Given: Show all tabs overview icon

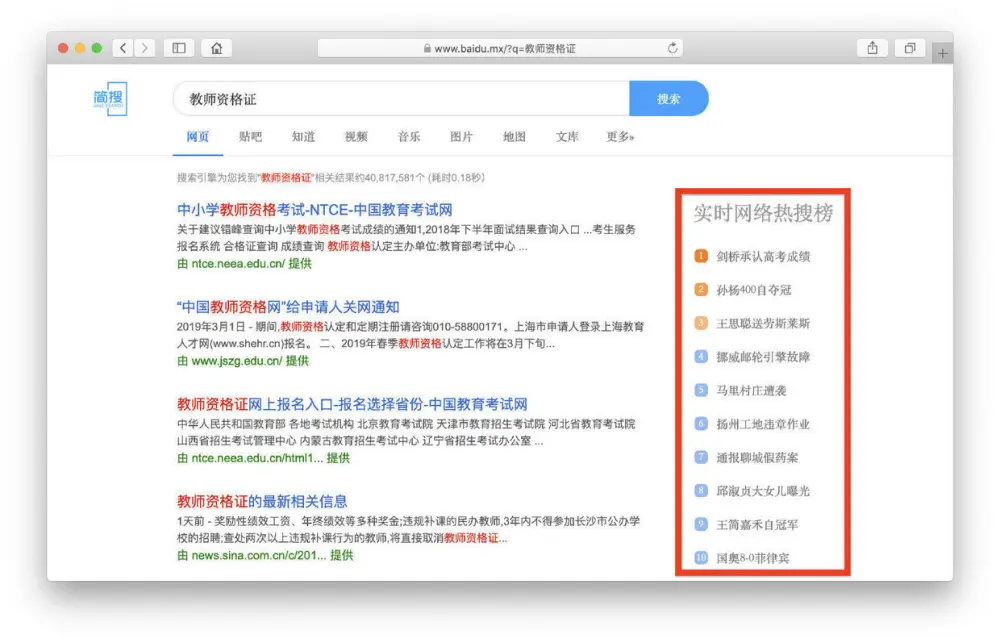Looking at the screenshot, I should 910,48.
